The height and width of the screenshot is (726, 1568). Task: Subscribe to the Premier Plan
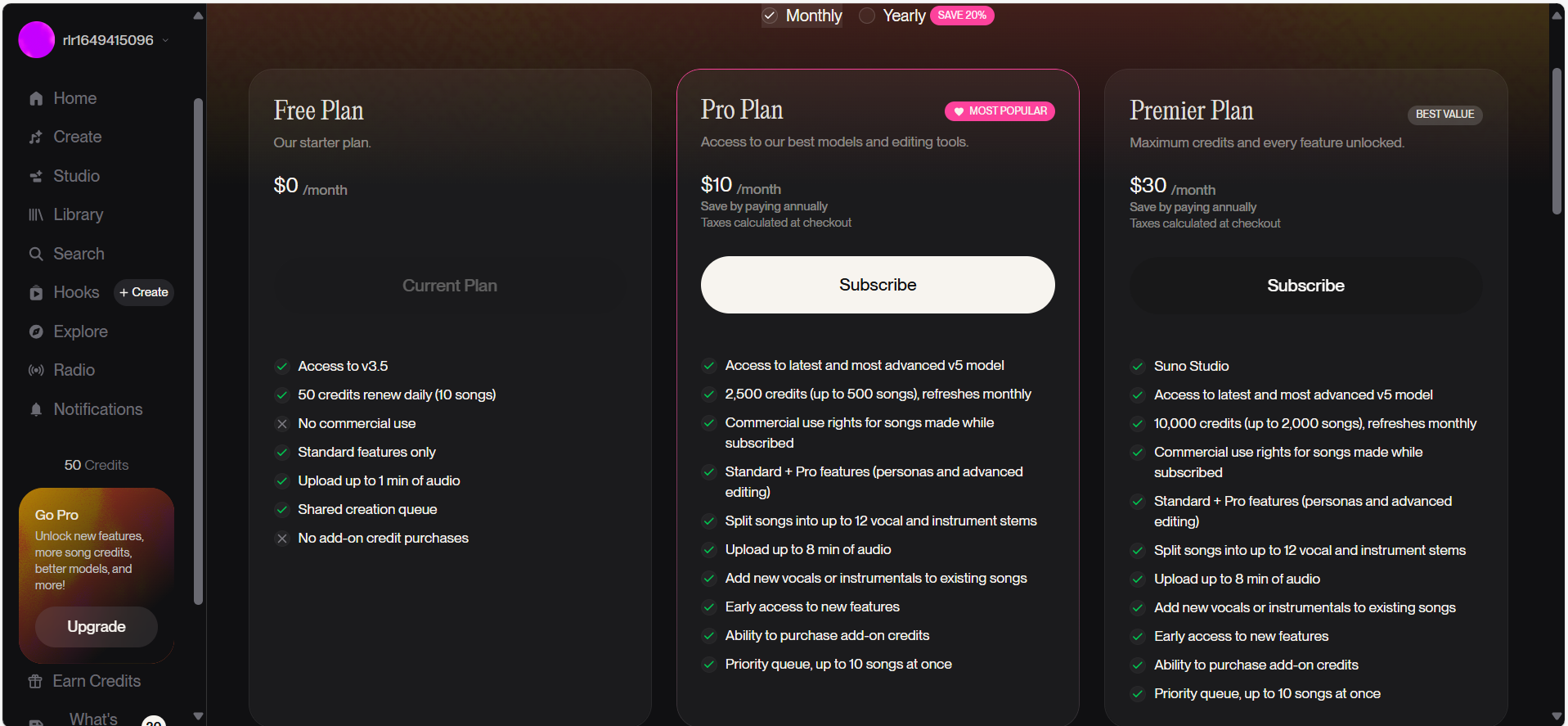point(1305,286)
